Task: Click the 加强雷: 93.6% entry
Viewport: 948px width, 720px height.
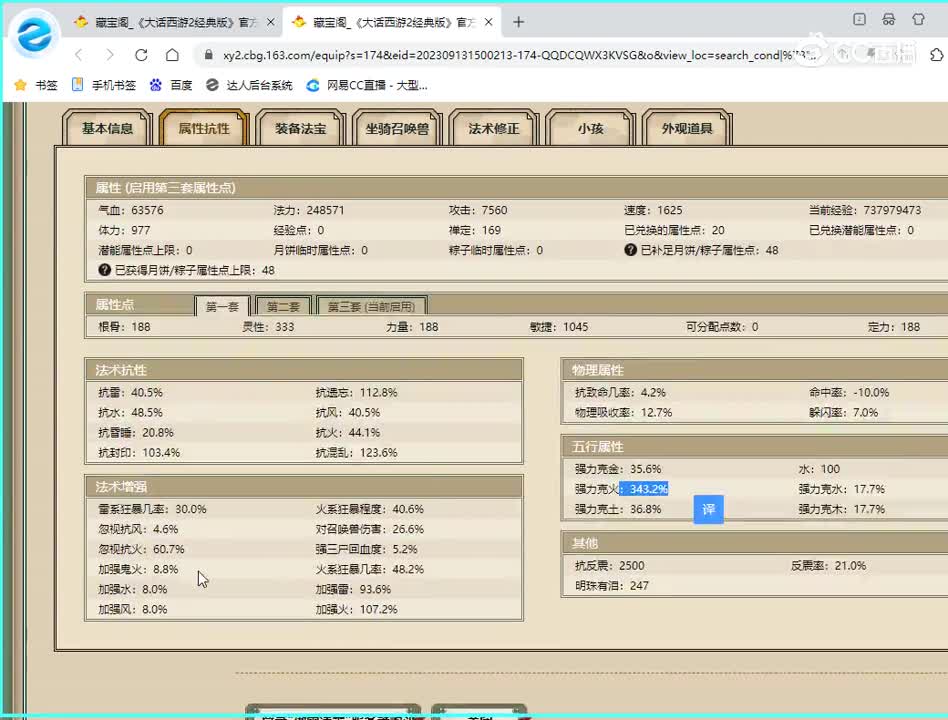Action: click(x=353, y=589)
